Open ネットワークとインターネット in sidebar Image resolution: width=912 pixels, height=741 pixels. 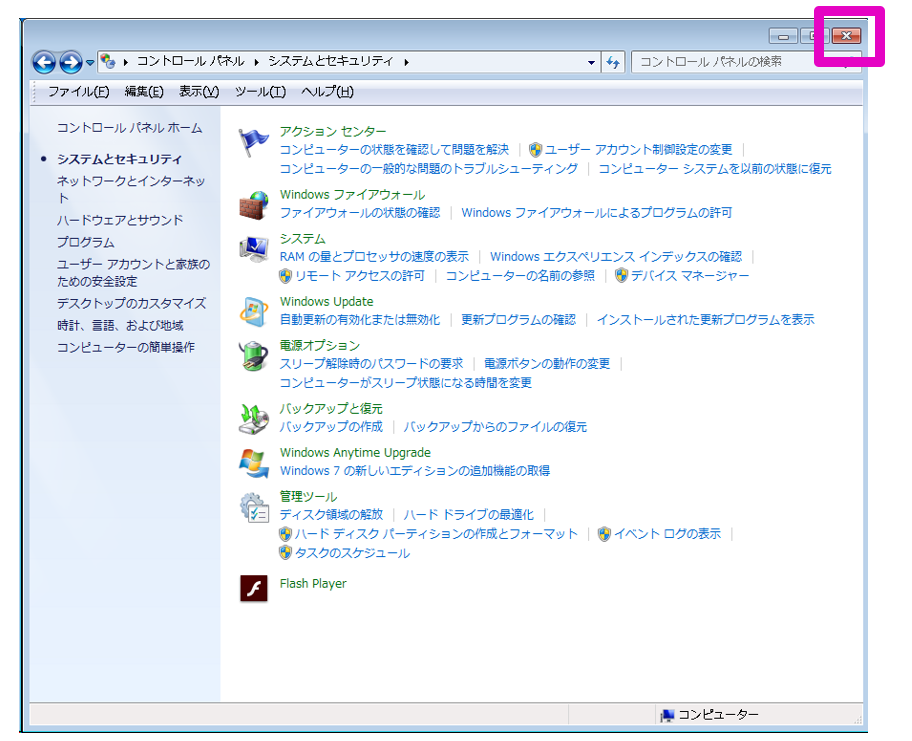[x=131, y=190]
